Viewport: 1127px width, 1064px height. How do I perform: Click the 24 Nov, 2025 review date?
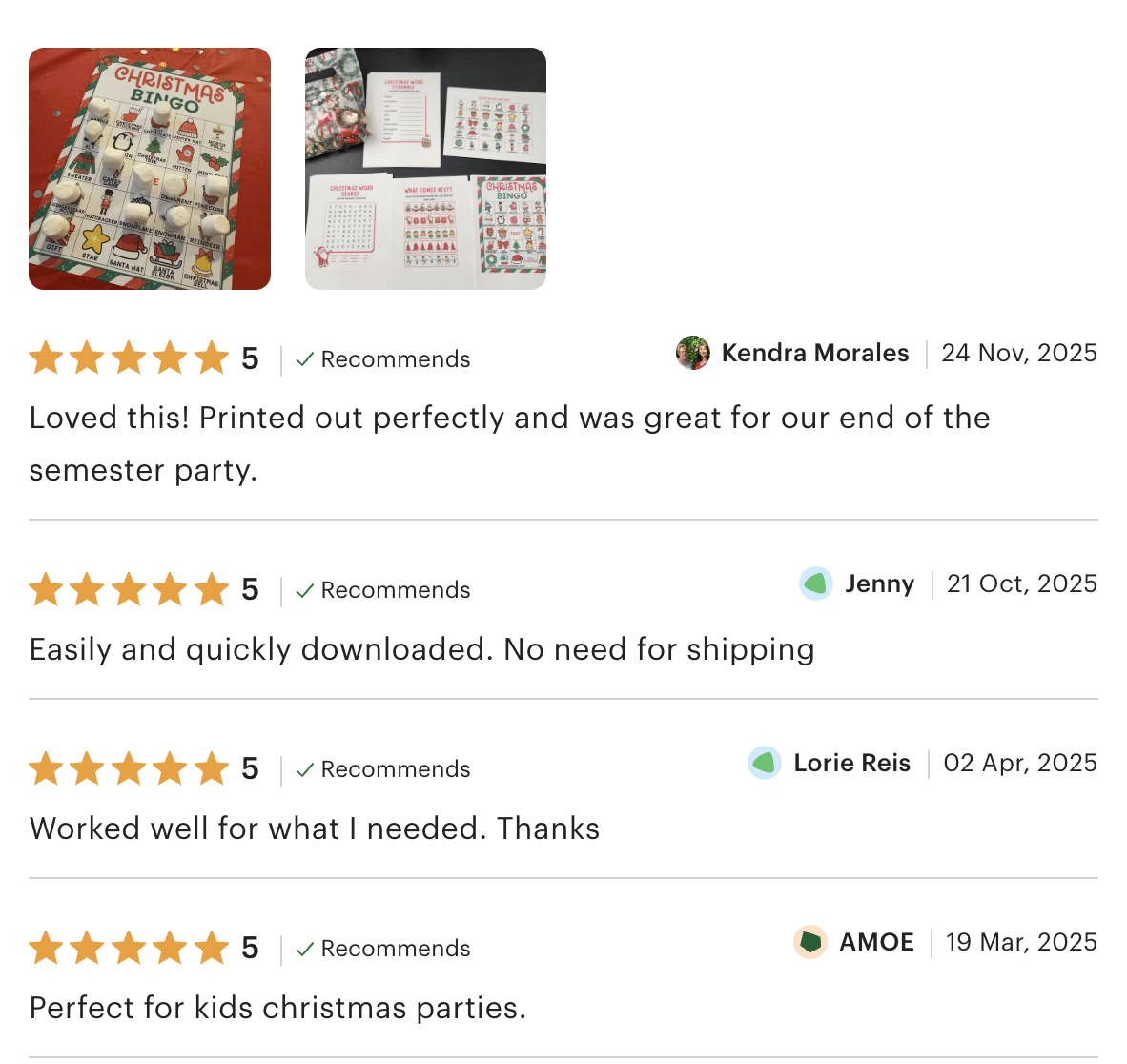click(1019, 353)
